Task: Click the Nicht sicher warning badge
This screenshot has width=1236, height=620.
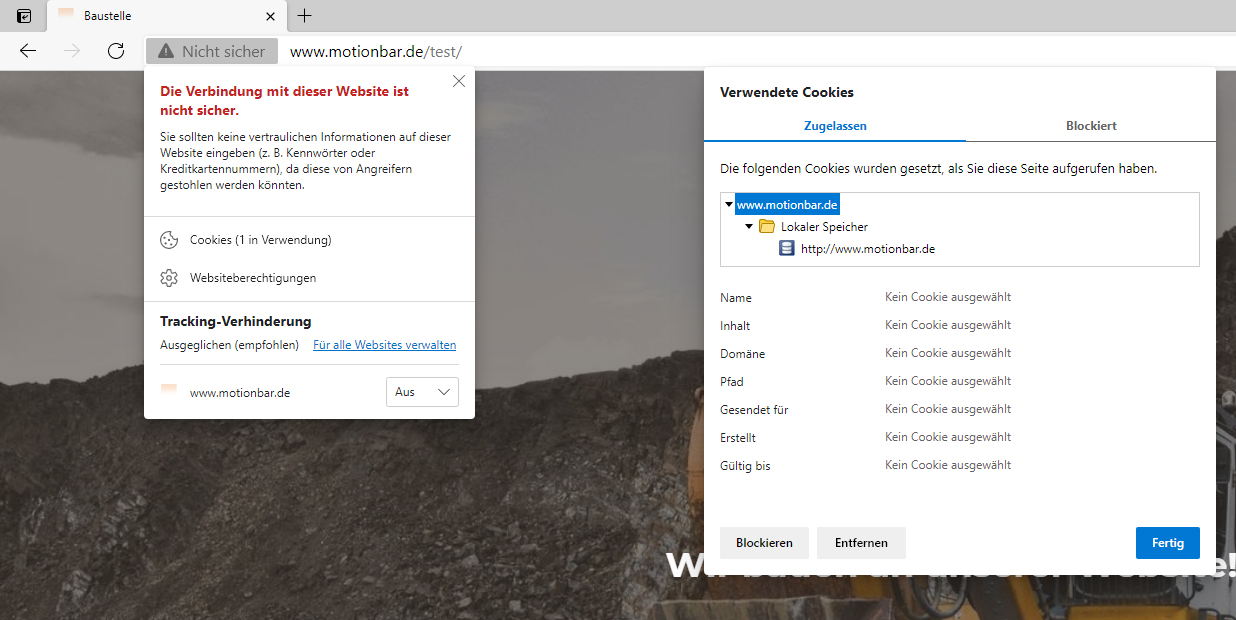Action: [x=212, y=51]
